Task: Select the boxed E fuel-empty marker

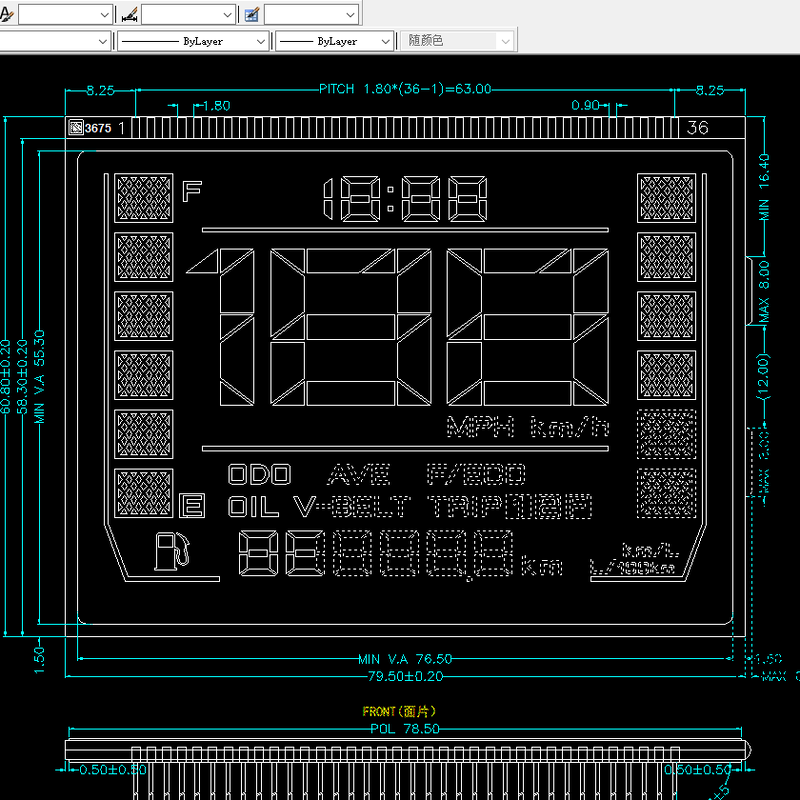Action: click(191, 506)
